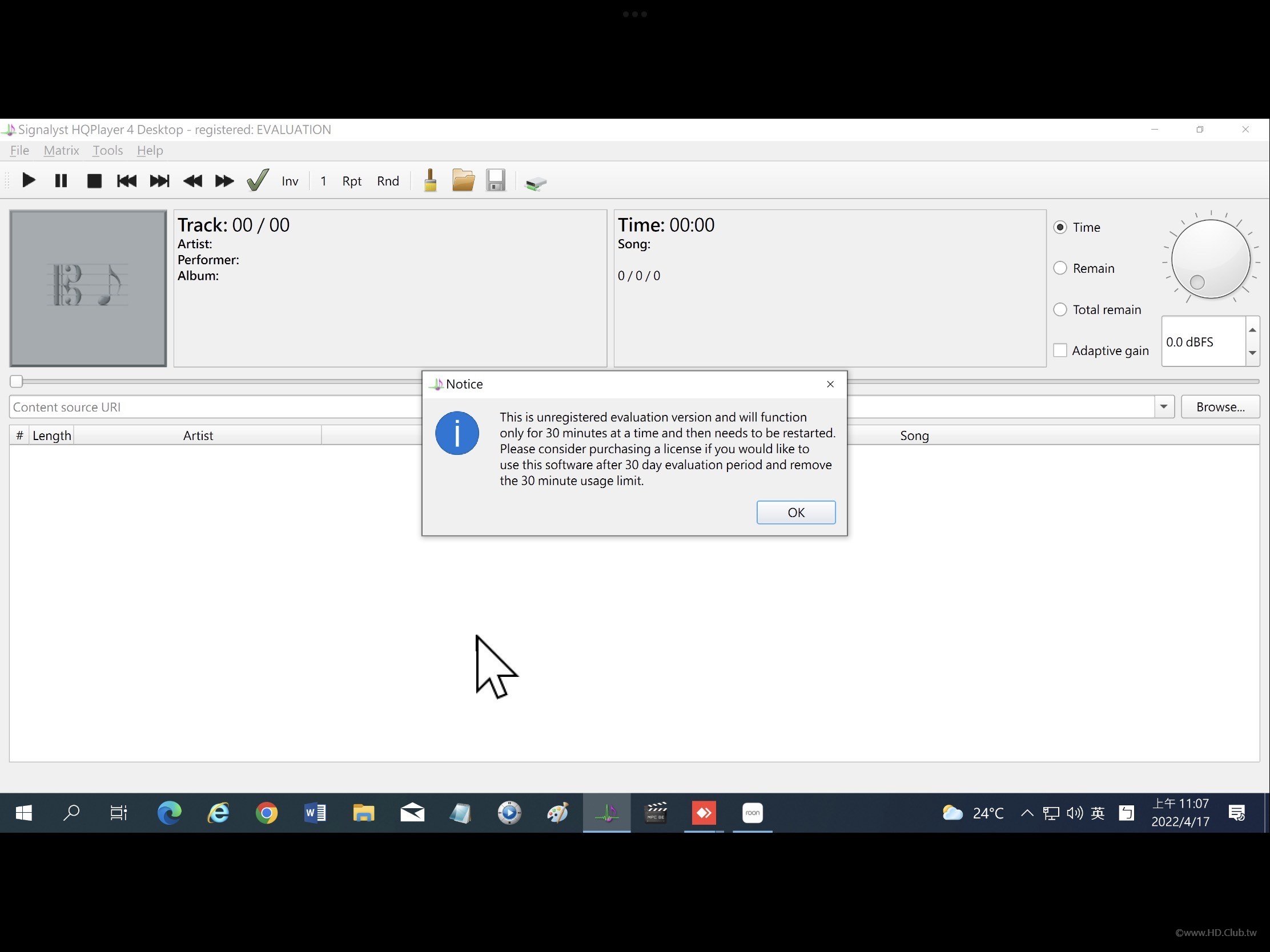Click the Browse... button
Image resolution: width=1270 pixels, height=952 pixels.
pyautogui.click(x=1220, y=407)
